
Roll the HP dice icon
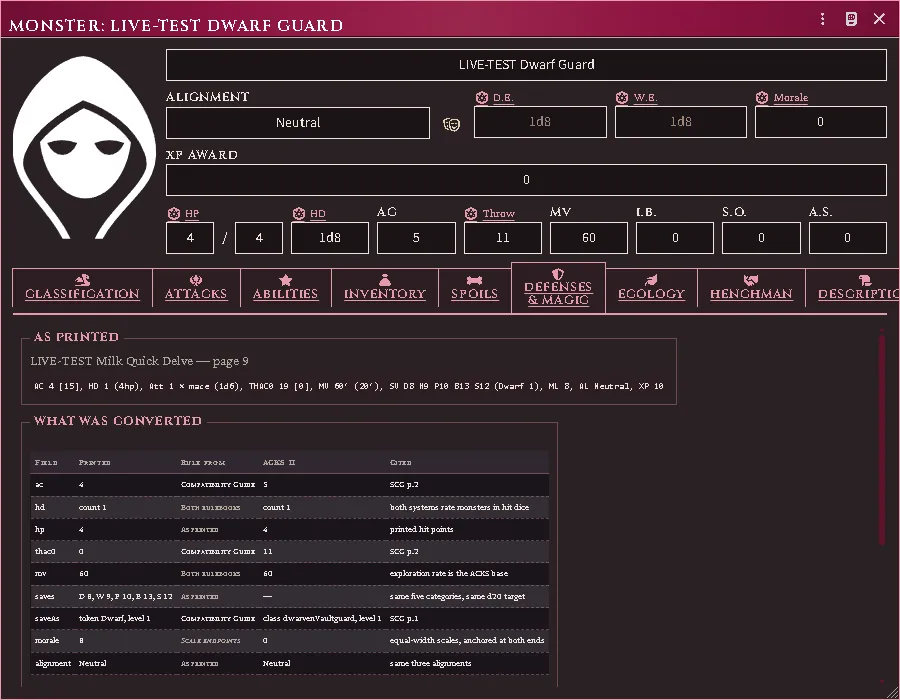[x=173, y=213]
